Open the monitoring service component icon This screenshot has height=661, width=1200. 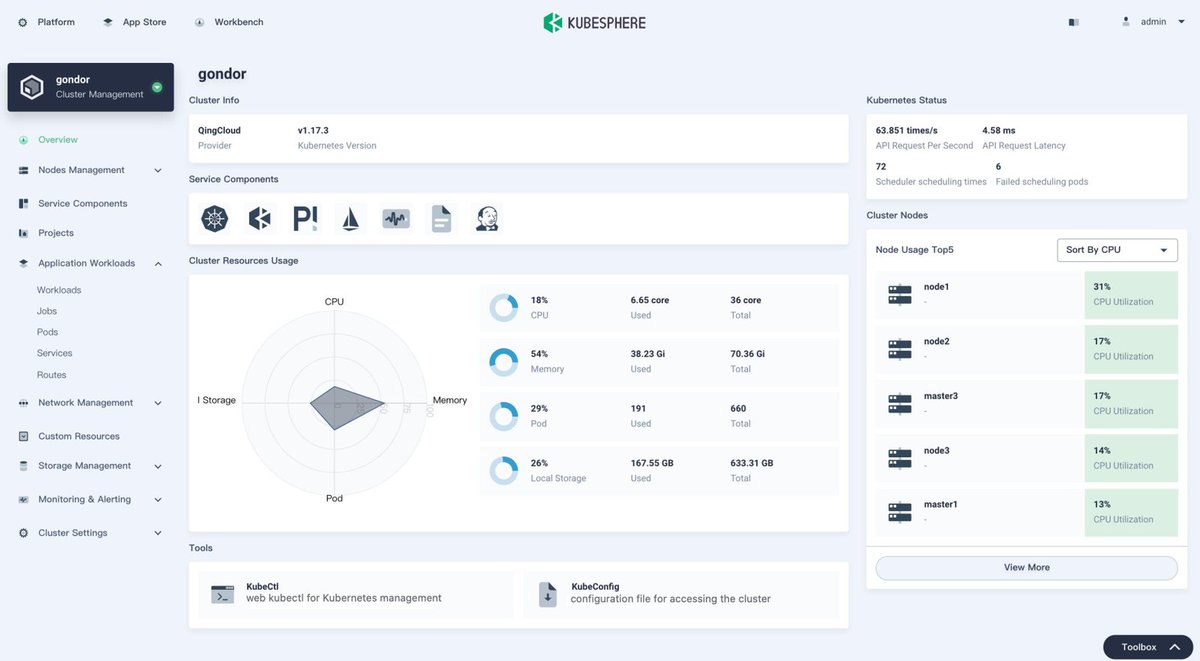coord(395,217)
